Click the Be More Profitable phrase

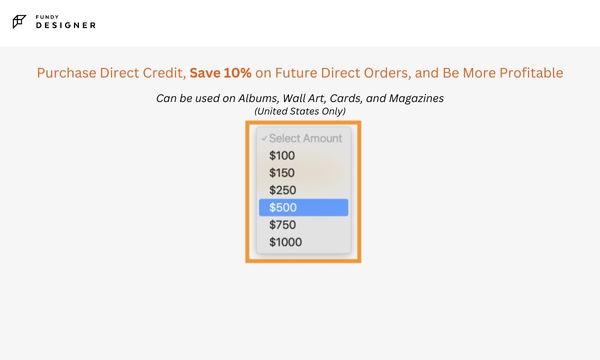503,73
